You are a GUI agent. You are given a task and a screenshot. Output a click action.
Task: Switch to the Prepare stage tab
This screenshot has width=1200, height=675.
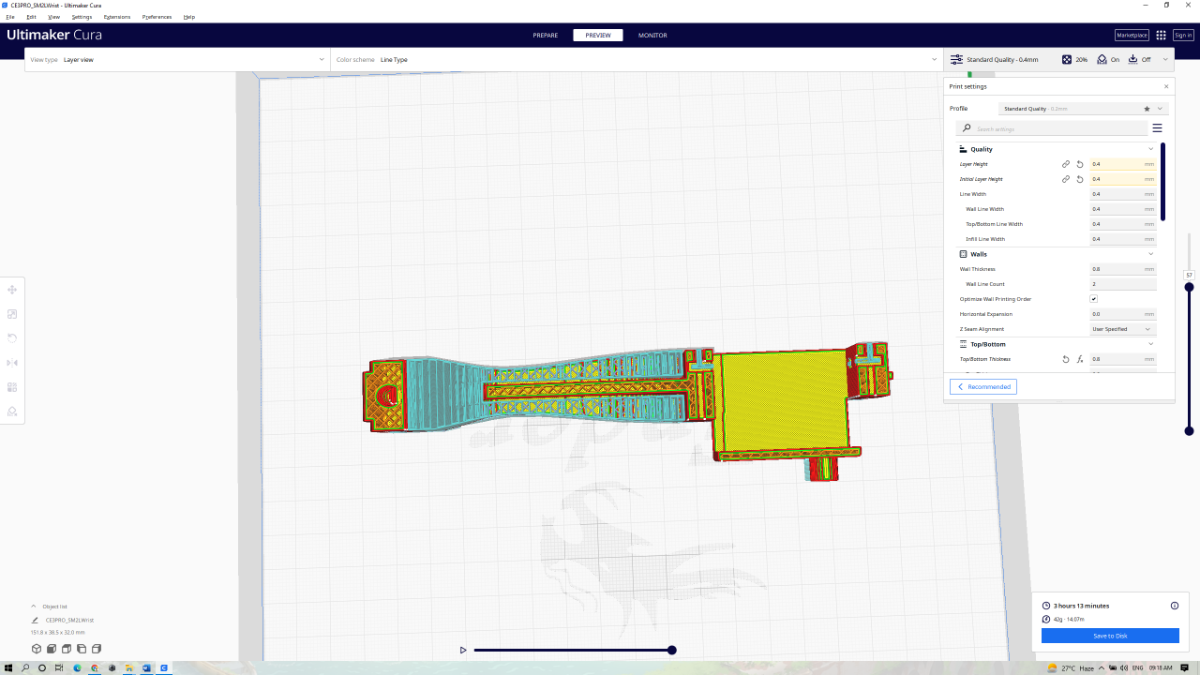point(545,35)
